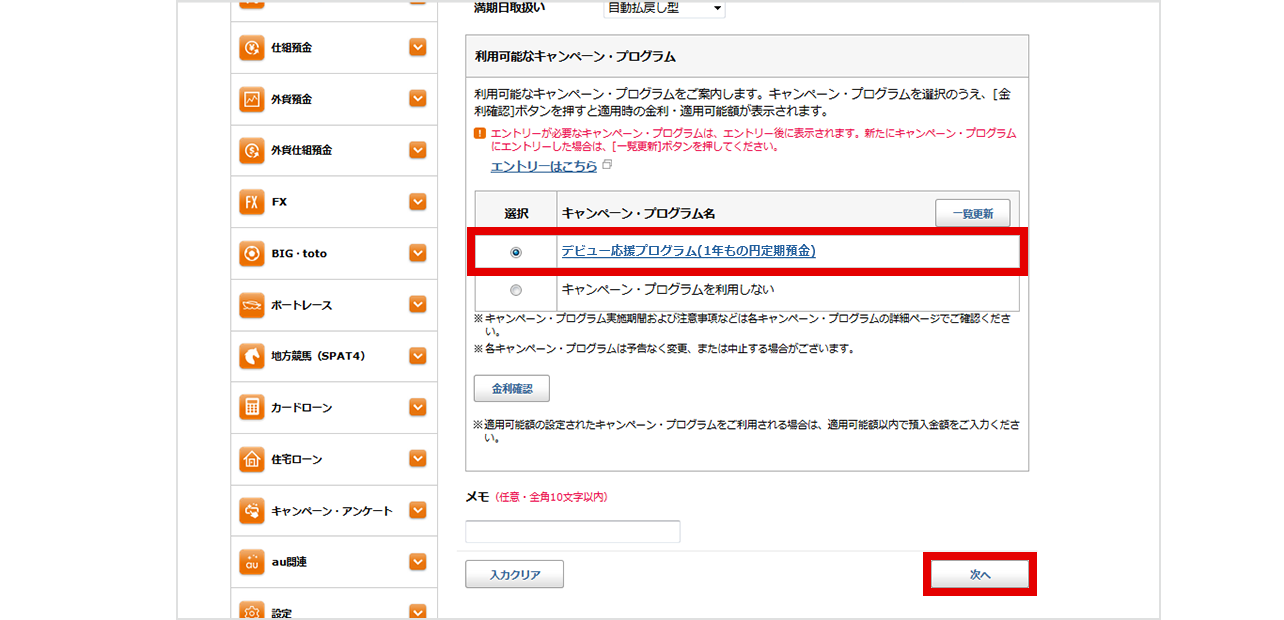The height and width of the screenshot is (620, 1284).
Task: Select the キャンペーン・プログラムを利用しない radio option
Action: tap(516, 290)
